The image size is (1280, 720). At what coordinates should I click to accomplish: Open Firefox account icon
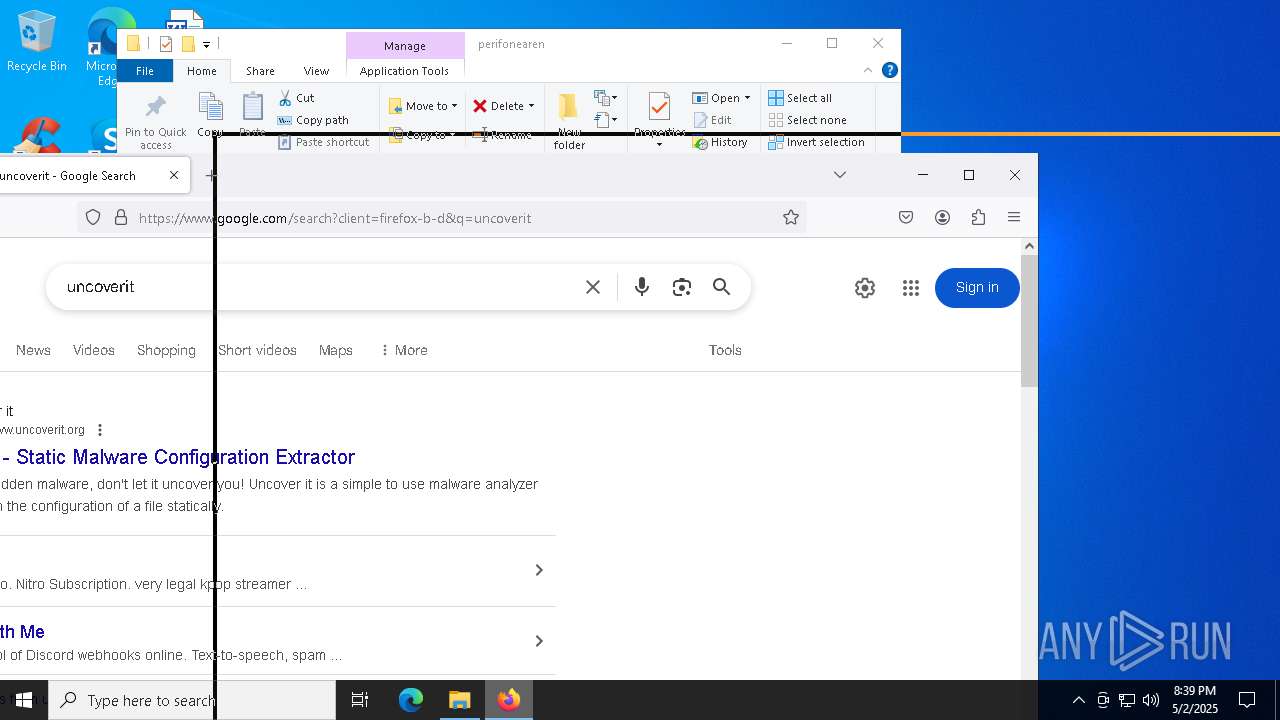point(942,218)
